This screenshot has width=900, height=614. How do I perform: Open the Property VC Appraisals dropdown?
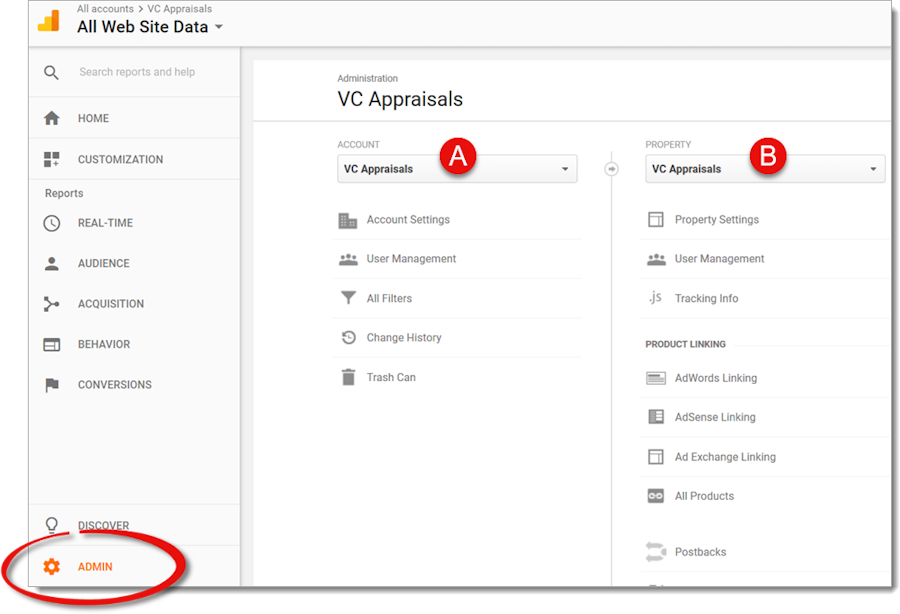765,169
